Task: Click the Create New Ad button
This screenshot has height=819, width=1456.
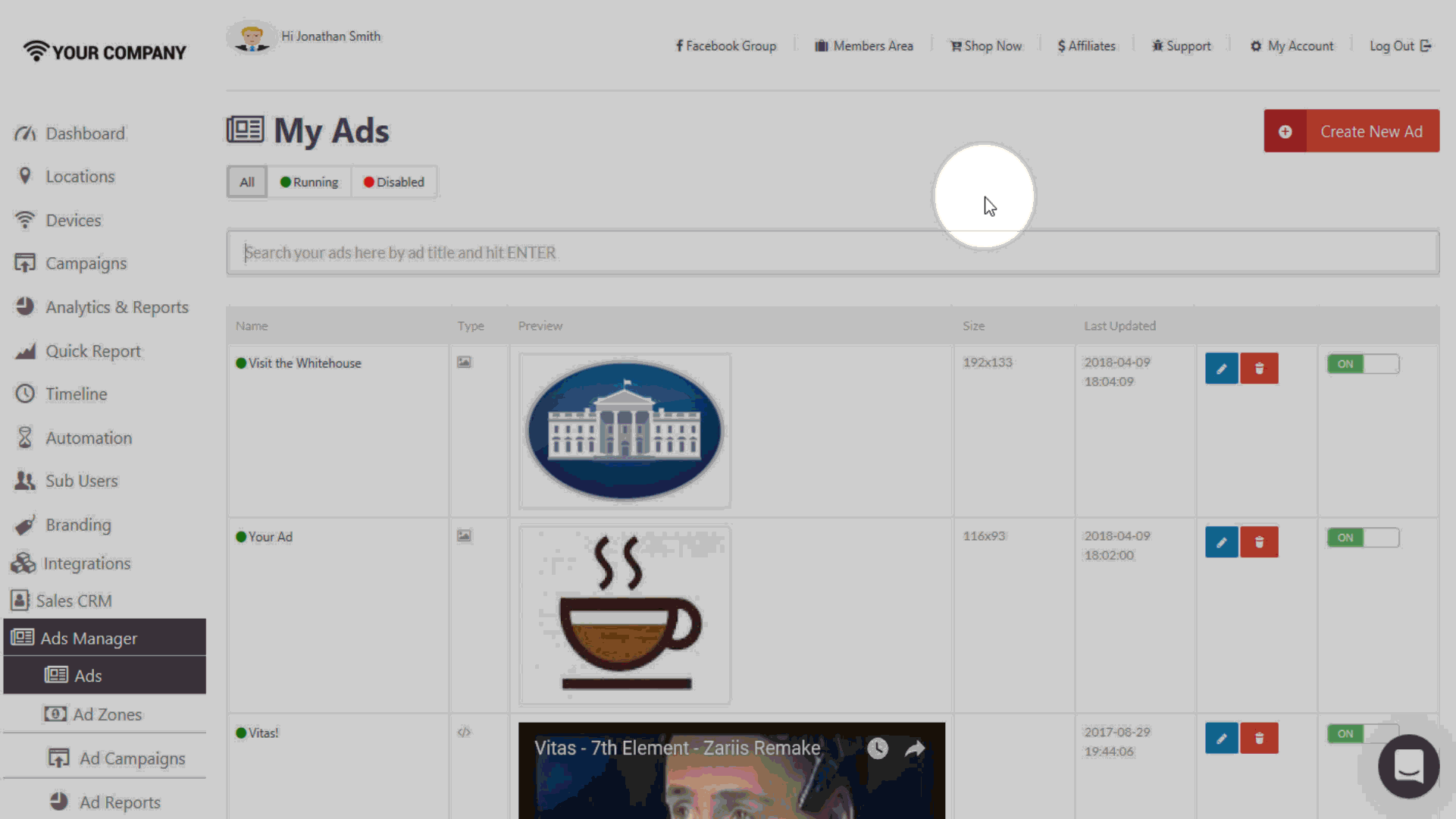Action: [1351, 131]
